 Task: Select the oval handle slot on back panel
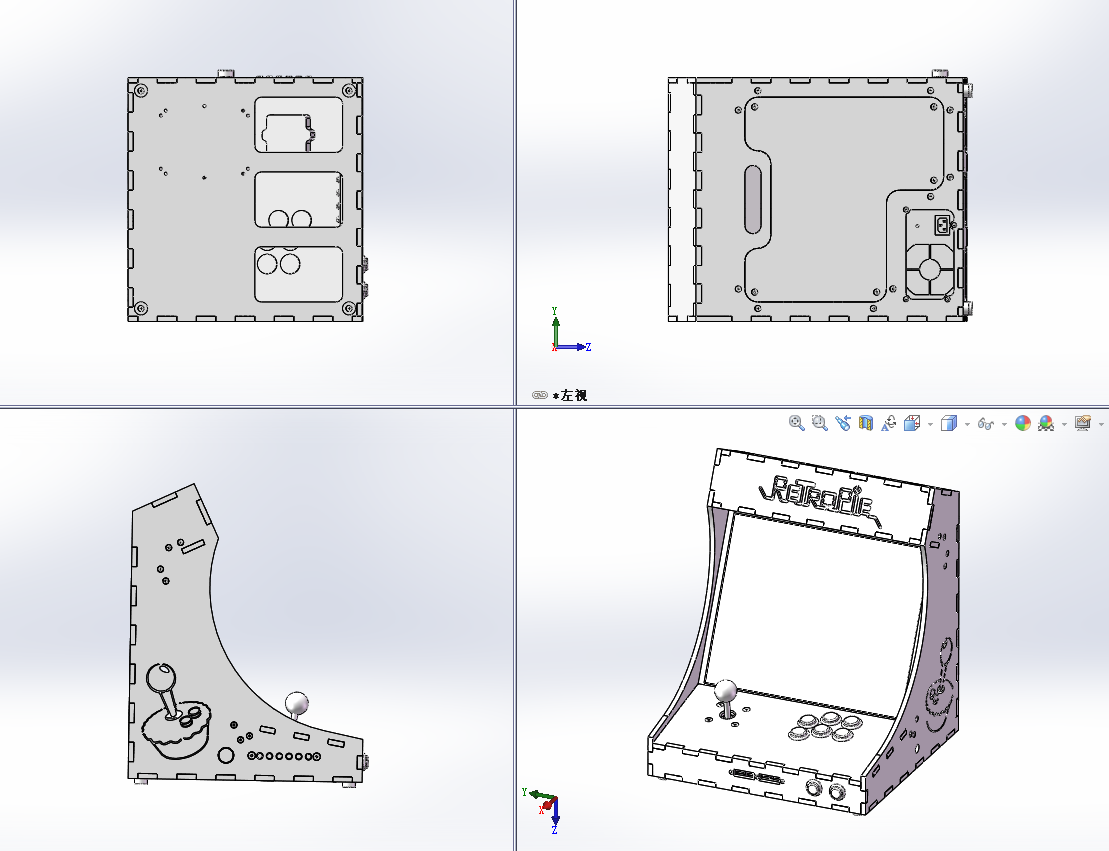753,200
